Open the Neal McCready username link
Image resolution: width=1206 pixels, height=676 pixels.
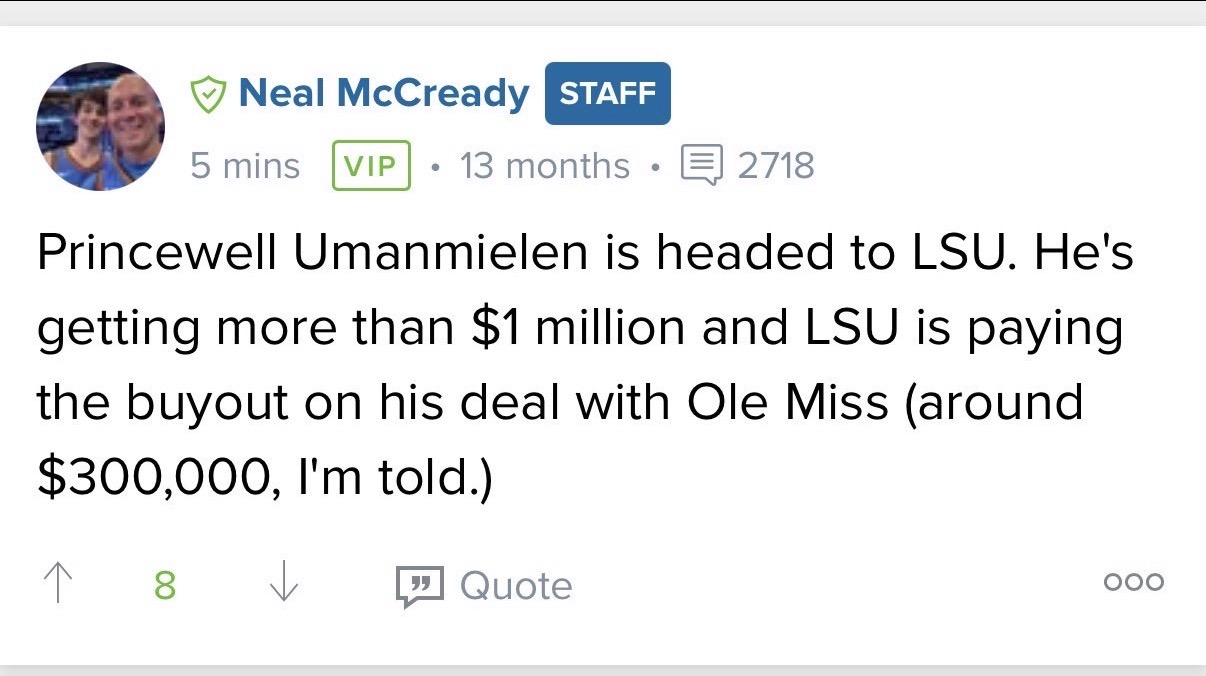coord(384,94)
